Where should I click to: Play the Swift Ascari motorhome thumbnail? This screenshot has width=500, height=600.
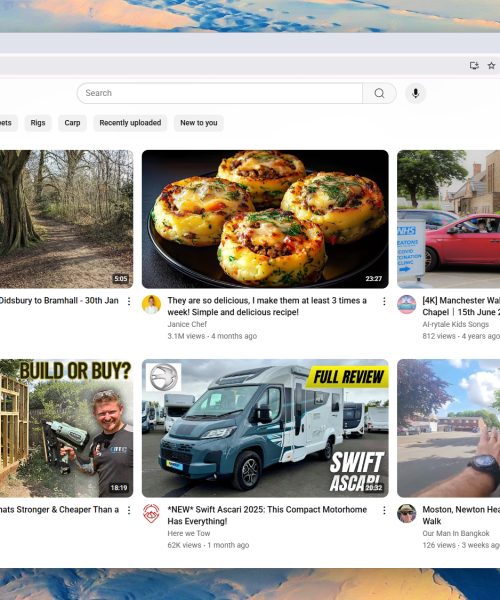[x=265, y=428]
